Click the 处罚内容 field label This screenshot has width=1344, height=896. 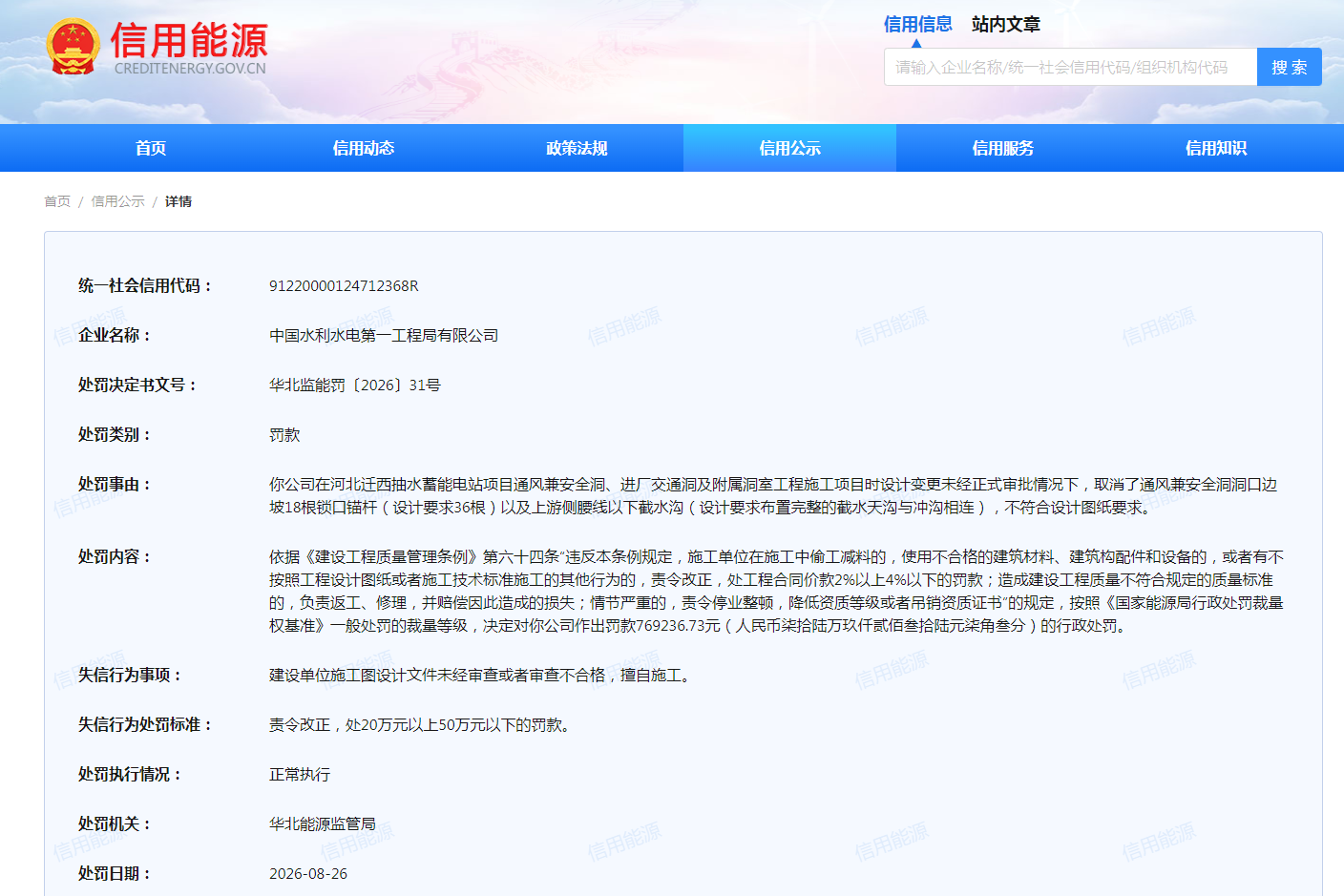(115, 557)
